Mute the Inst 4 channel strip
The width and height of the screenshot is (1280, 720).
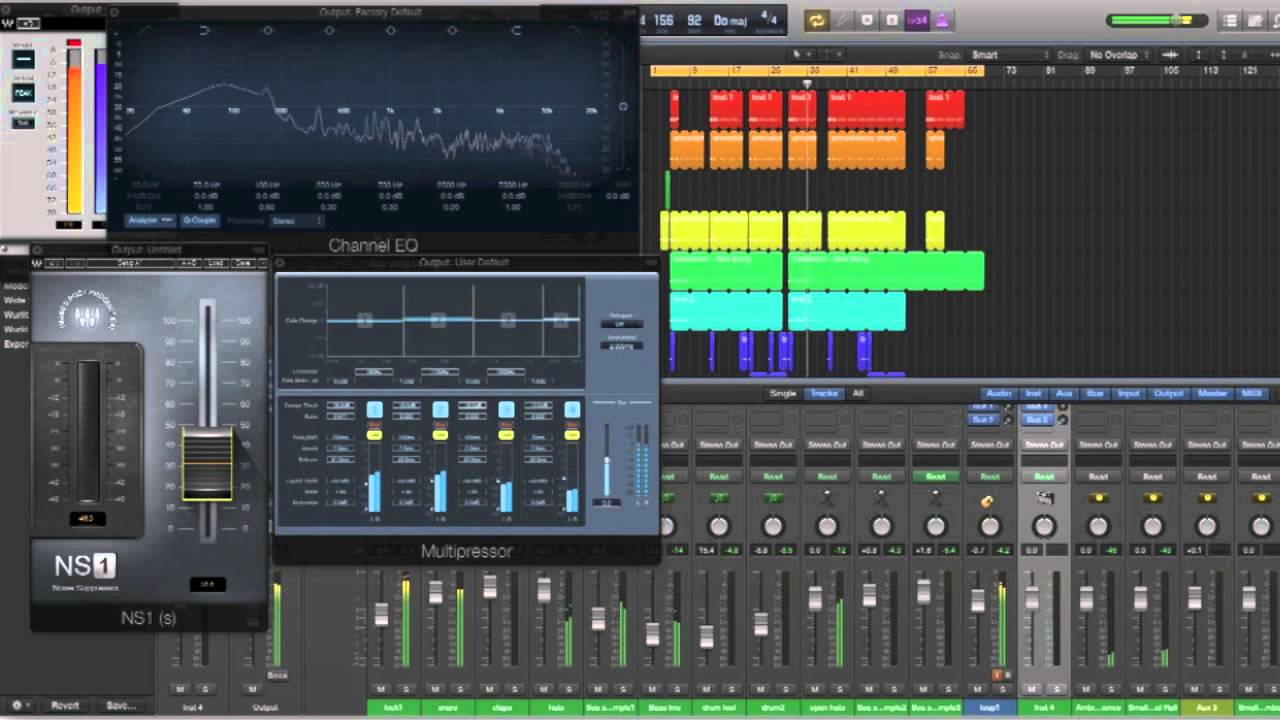point(1031,689)
